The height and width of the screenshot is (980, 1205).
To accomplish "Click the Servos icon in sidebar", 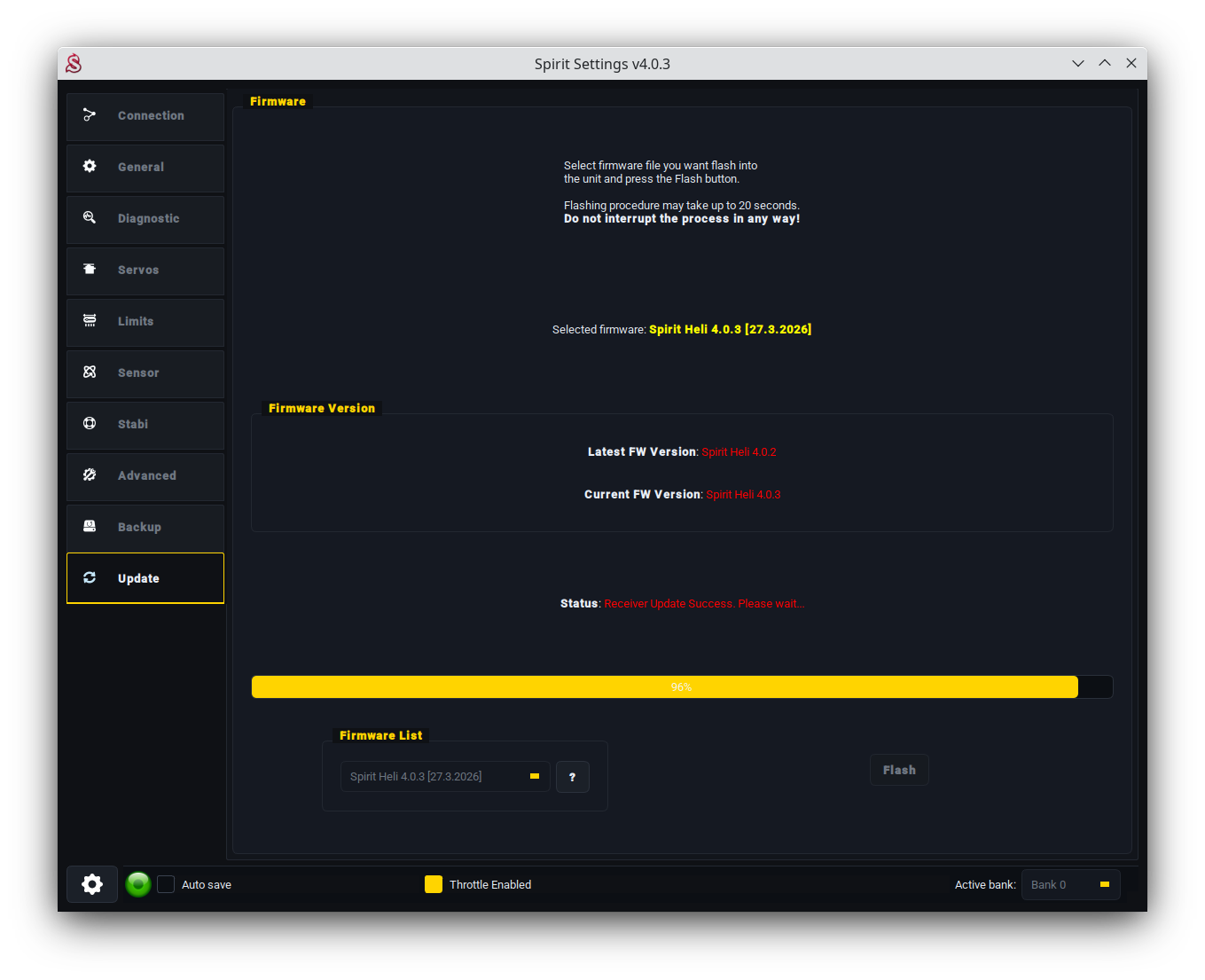I will [x=90, y=270].
